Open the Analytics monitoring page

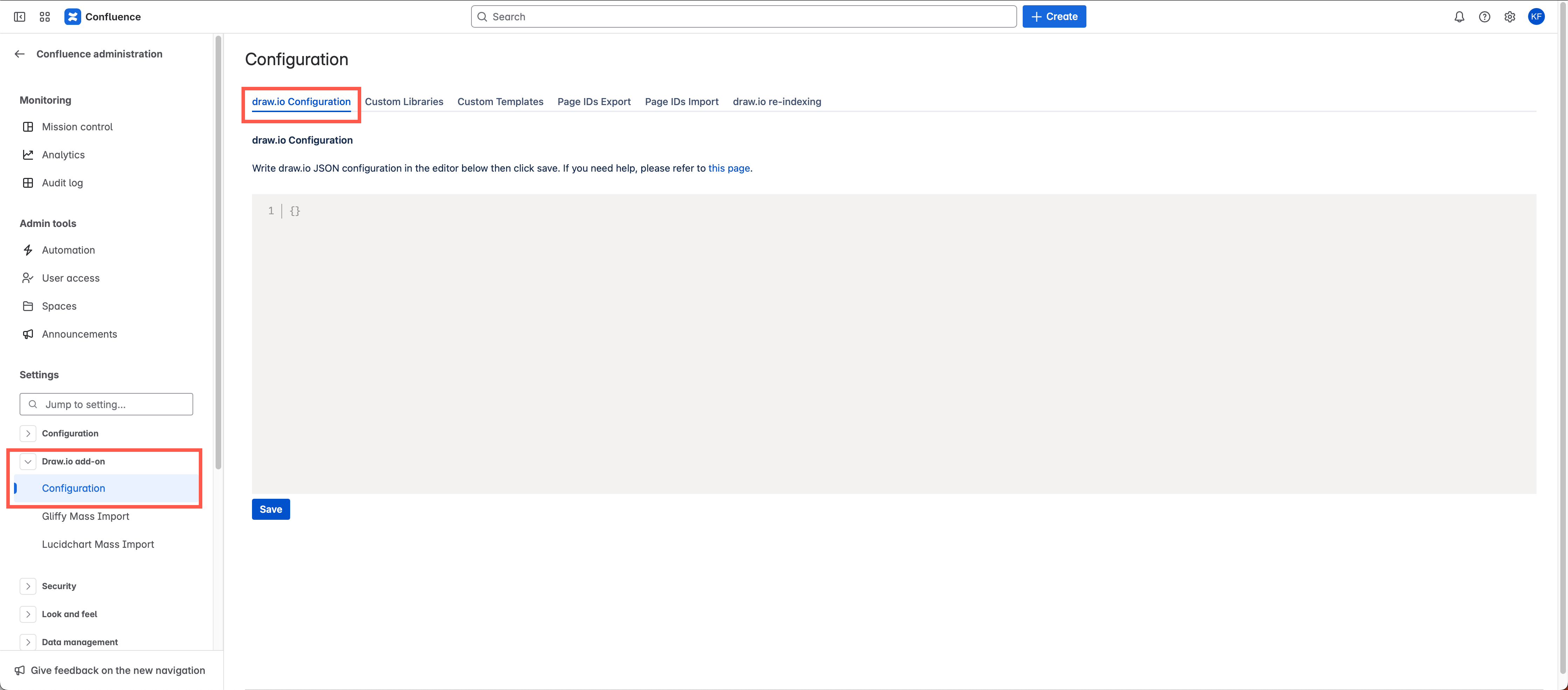(x=63, y=155)
